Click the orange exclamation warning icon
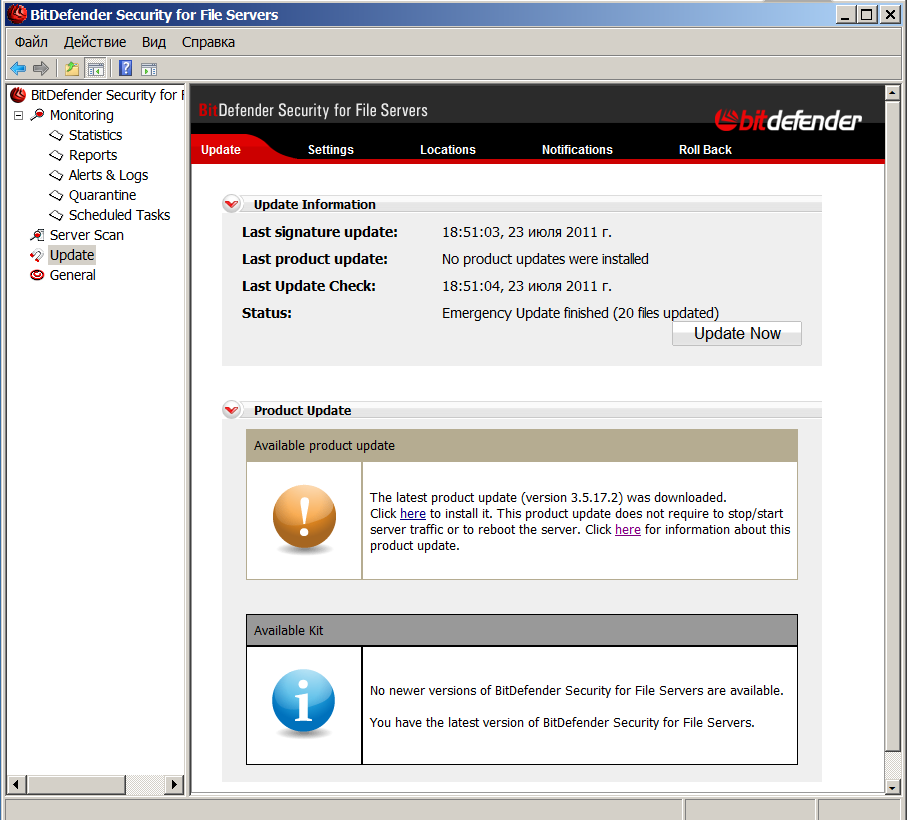907x820 pixels. click(x=304, y=517)
